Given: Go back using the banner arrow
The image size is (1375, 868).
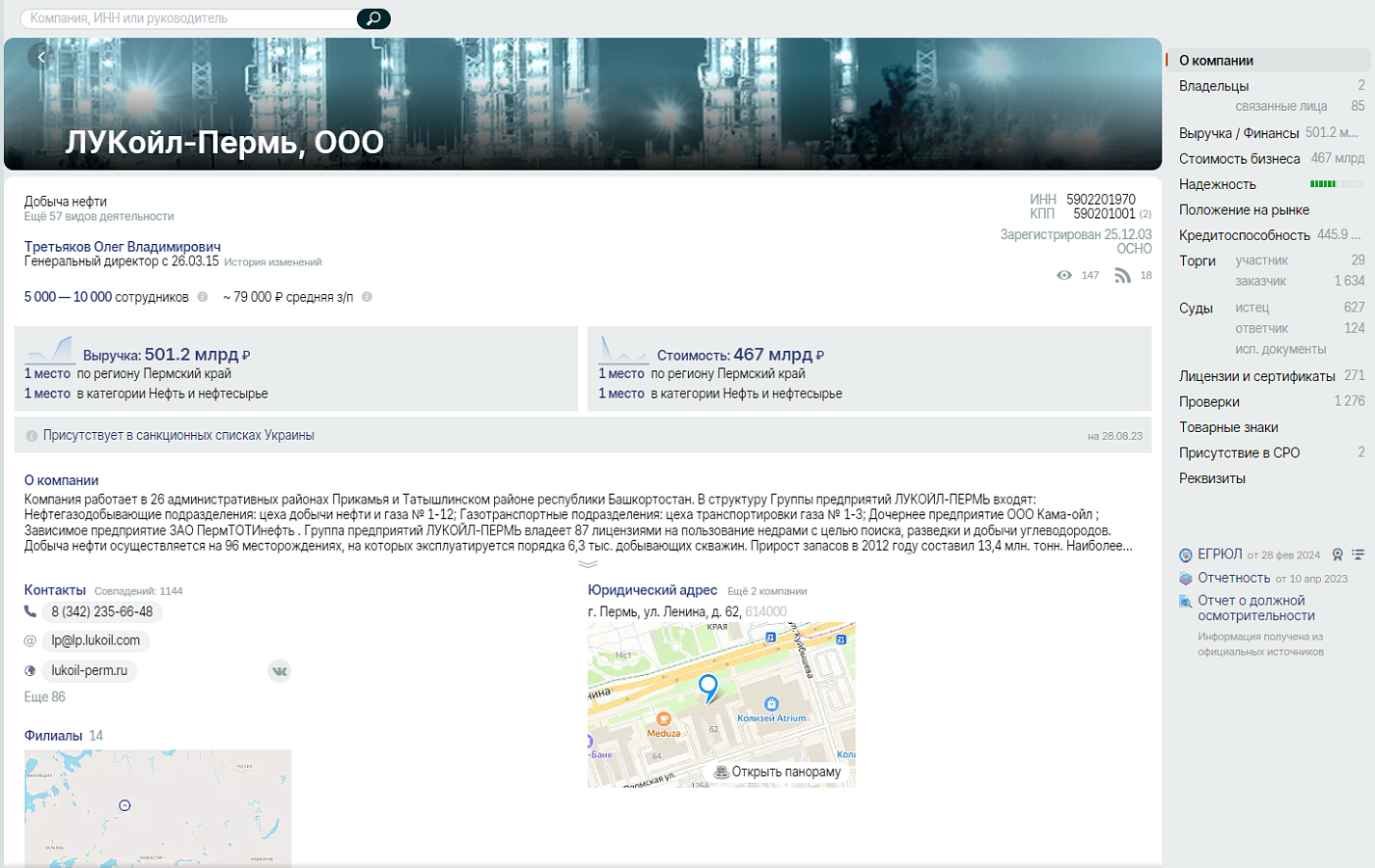Looking at the screenshot, I should pyautogui.click(x=41, y=57).
